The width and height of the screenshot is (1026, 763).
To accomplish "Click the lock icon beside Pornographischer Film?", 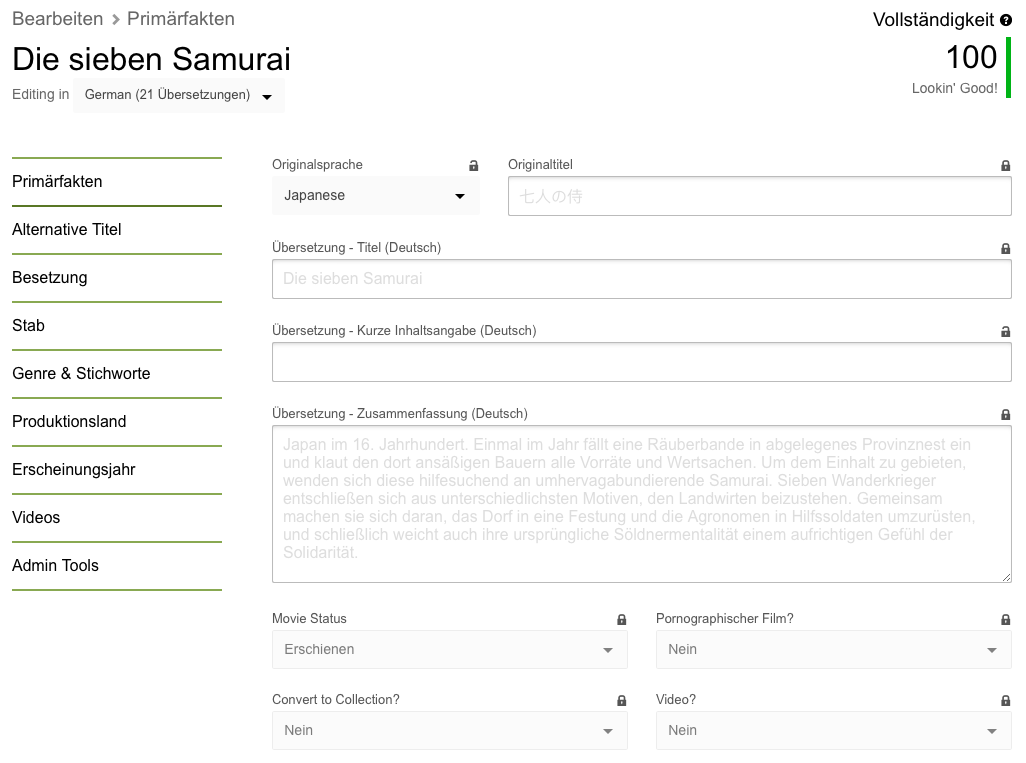I will [1006, 619].
